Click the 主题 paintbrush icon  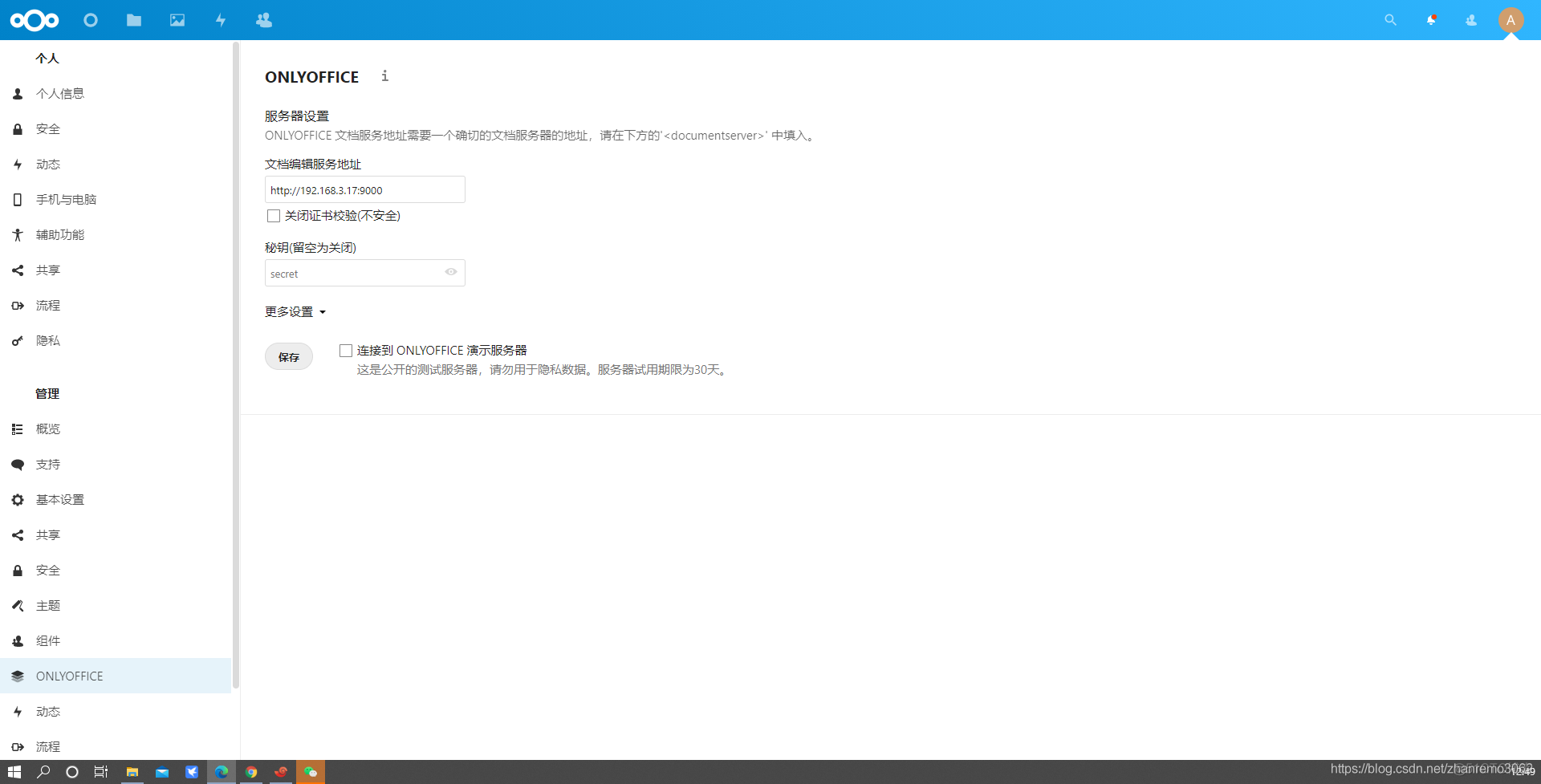(18, 606)
